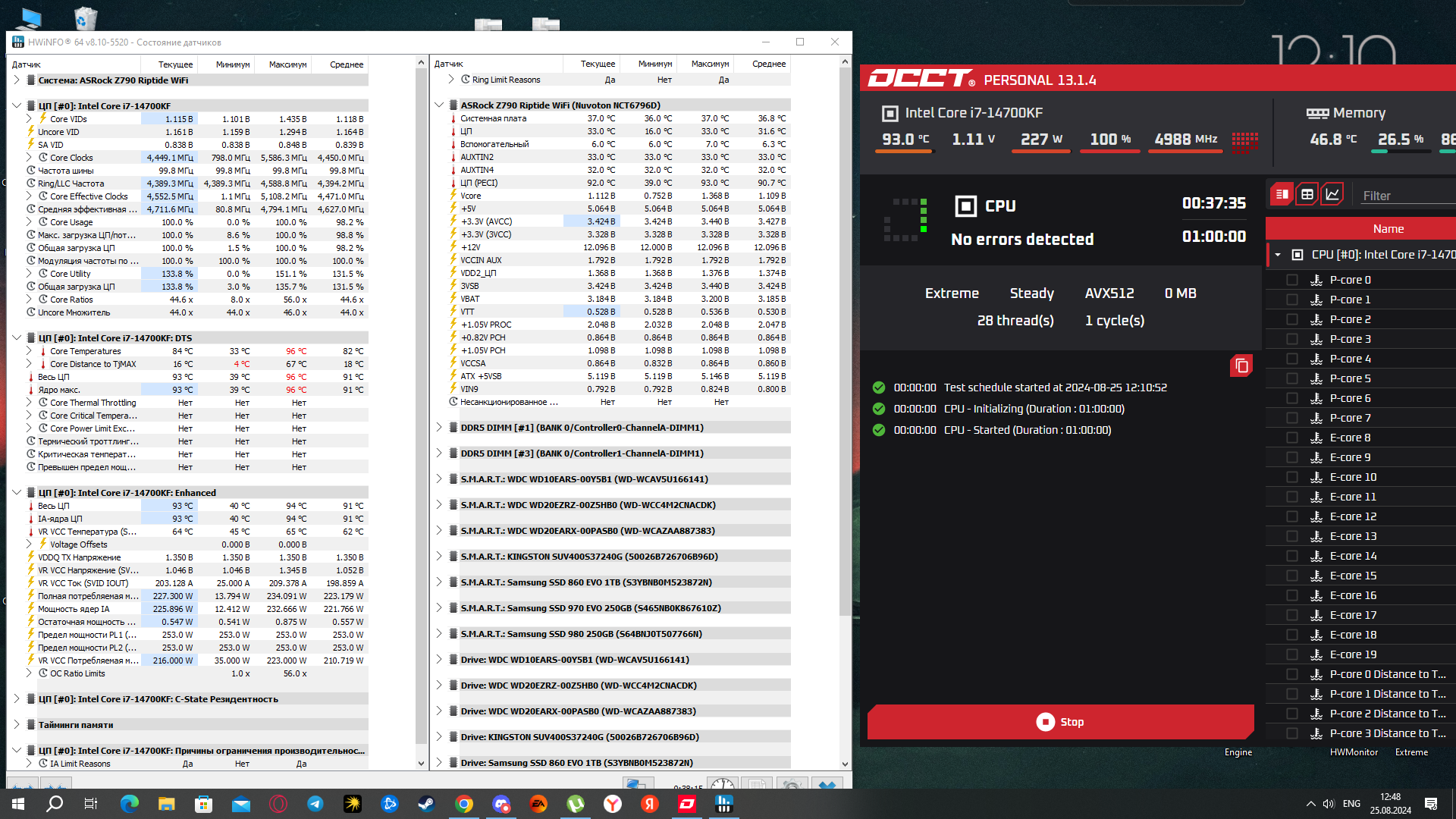
Task: Collapse the ЦП [#0]: Intel Core i7-14700KF section
Action: (17, 106)
